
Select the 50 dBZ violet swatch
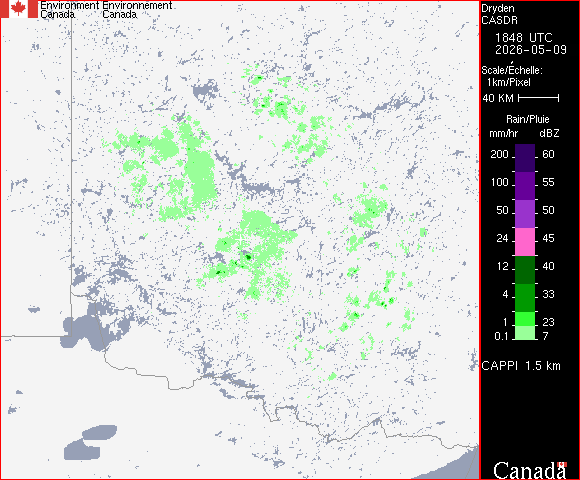(525, 214)
